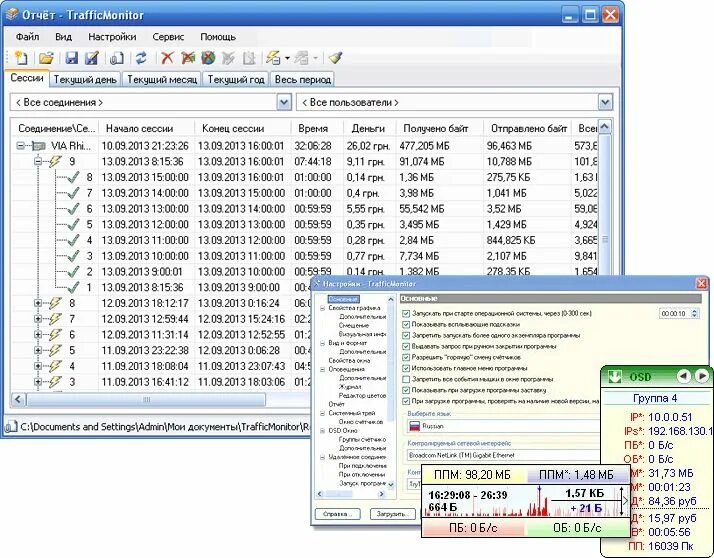Toggle 'Показывать при загрузке программы заставку' checkbox

pos(406,390)
